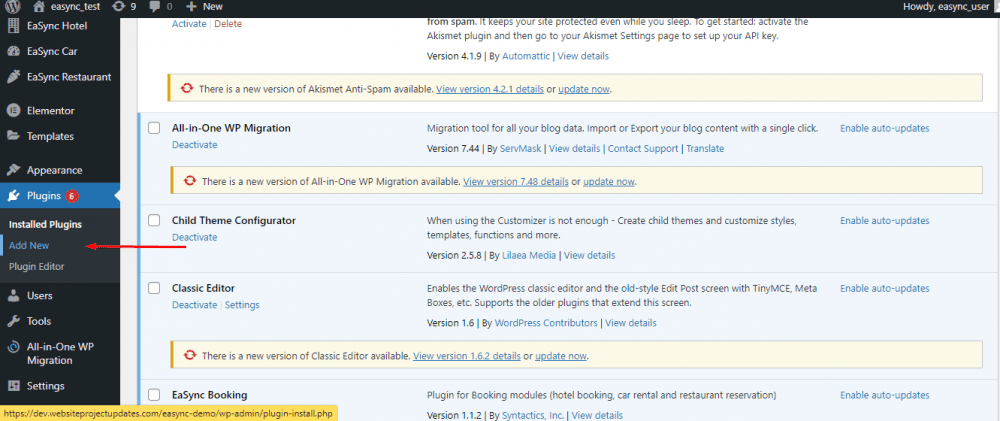This screenshot has height=421, width=1000.
Task: Open the comments bubble icon
Action: point(155,6)
